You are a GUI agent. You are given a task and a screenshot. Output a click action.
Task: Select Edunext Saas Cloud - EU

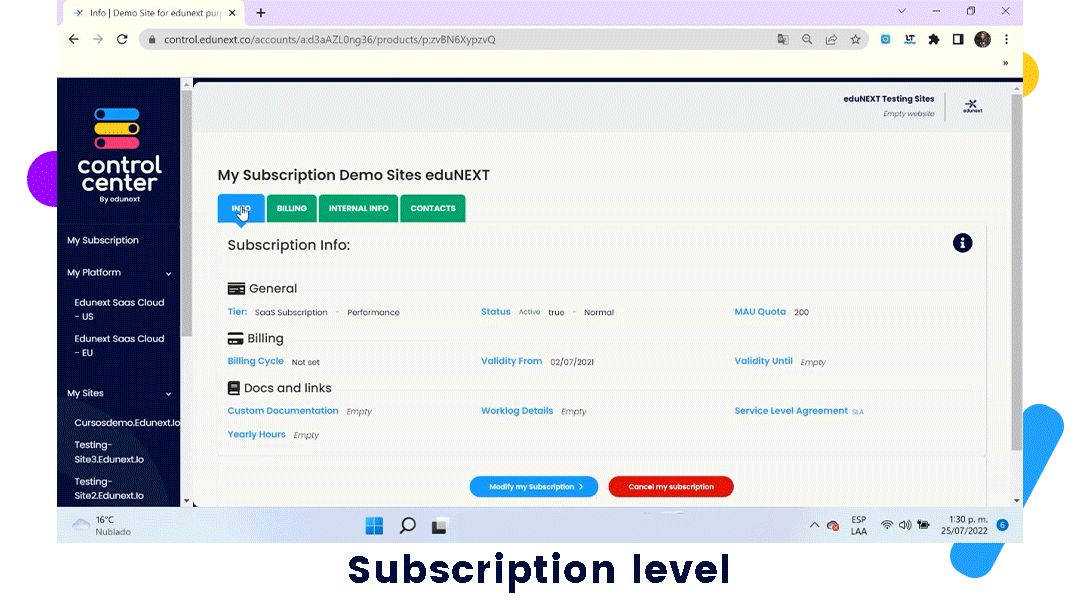[x=119, y=346]
